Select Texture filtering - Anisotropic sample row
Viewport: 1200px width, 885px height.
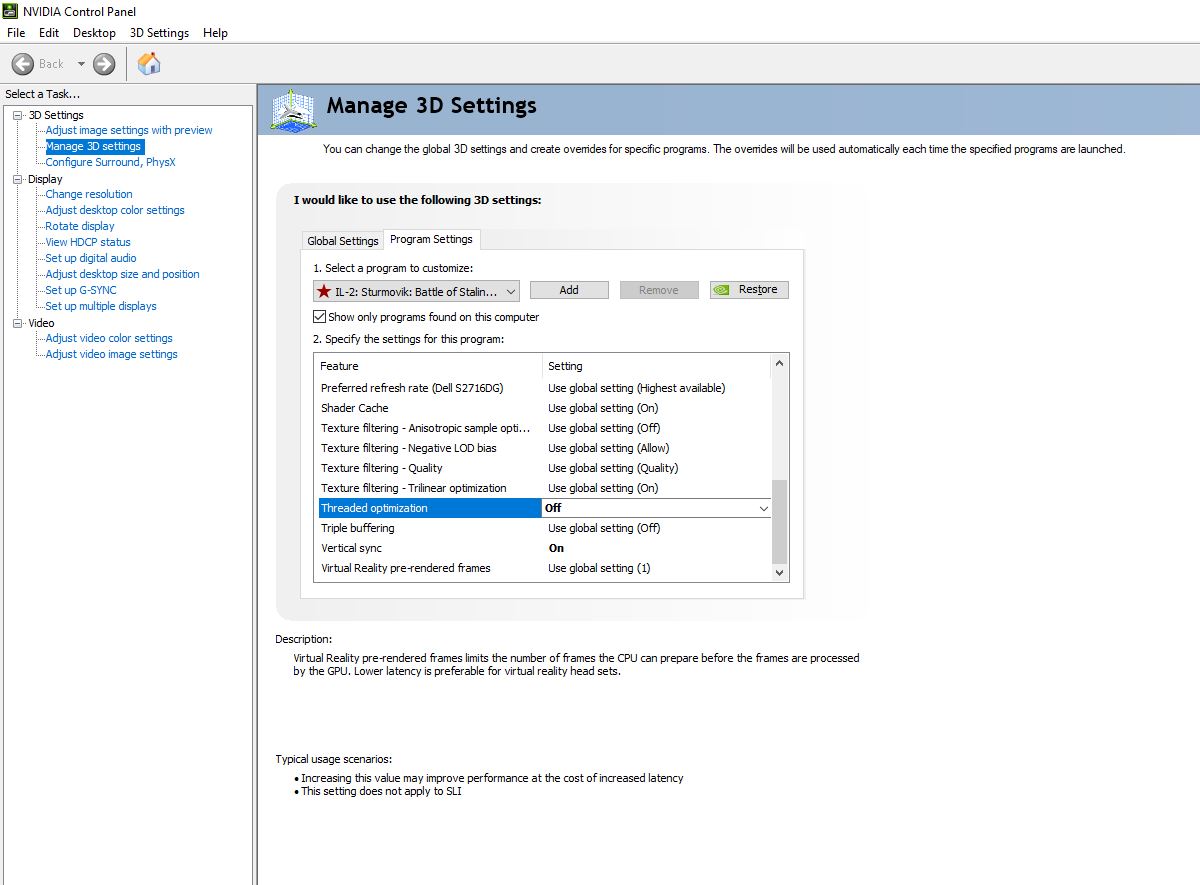point(543,428)
